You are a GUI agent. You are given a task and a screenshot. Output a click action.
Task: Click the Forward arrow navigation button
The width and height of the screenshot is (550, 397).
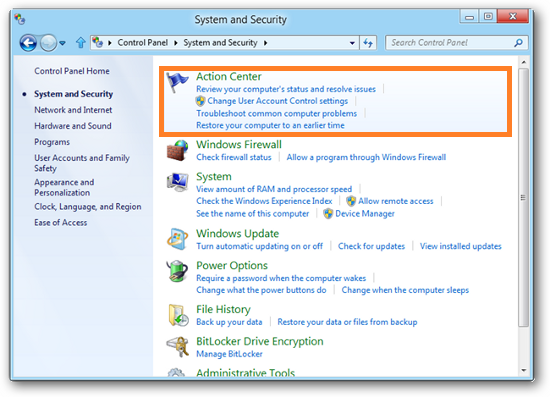(x=48, y=43)
